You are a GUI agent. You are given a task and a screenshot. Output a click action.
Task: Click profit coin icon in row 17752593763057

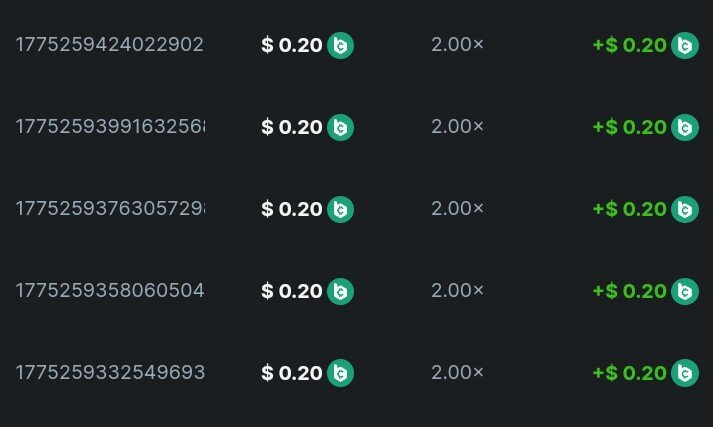pos(685,209)
